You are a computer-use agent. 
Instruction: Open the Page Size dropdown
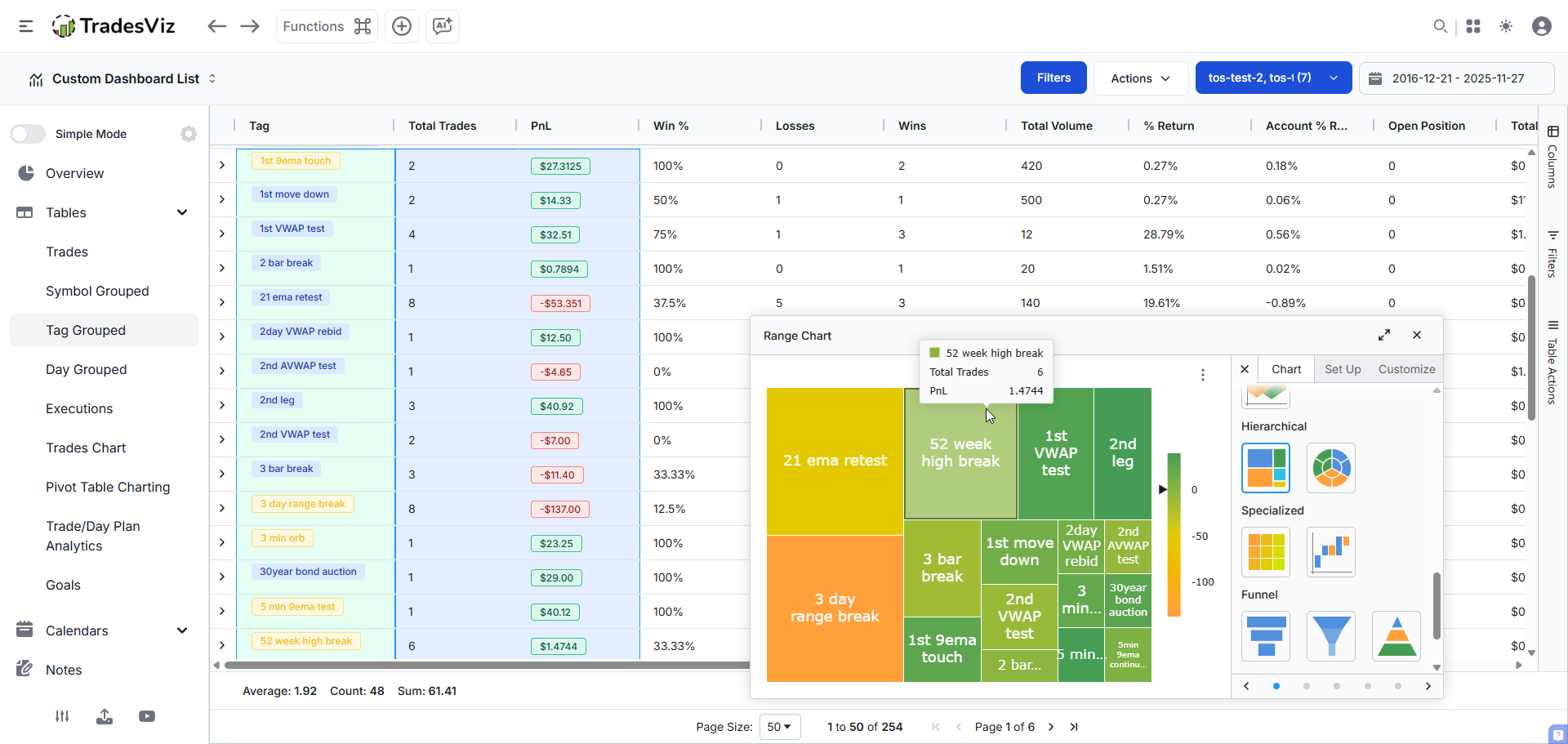pyautogui.click(x=780, y=727)
